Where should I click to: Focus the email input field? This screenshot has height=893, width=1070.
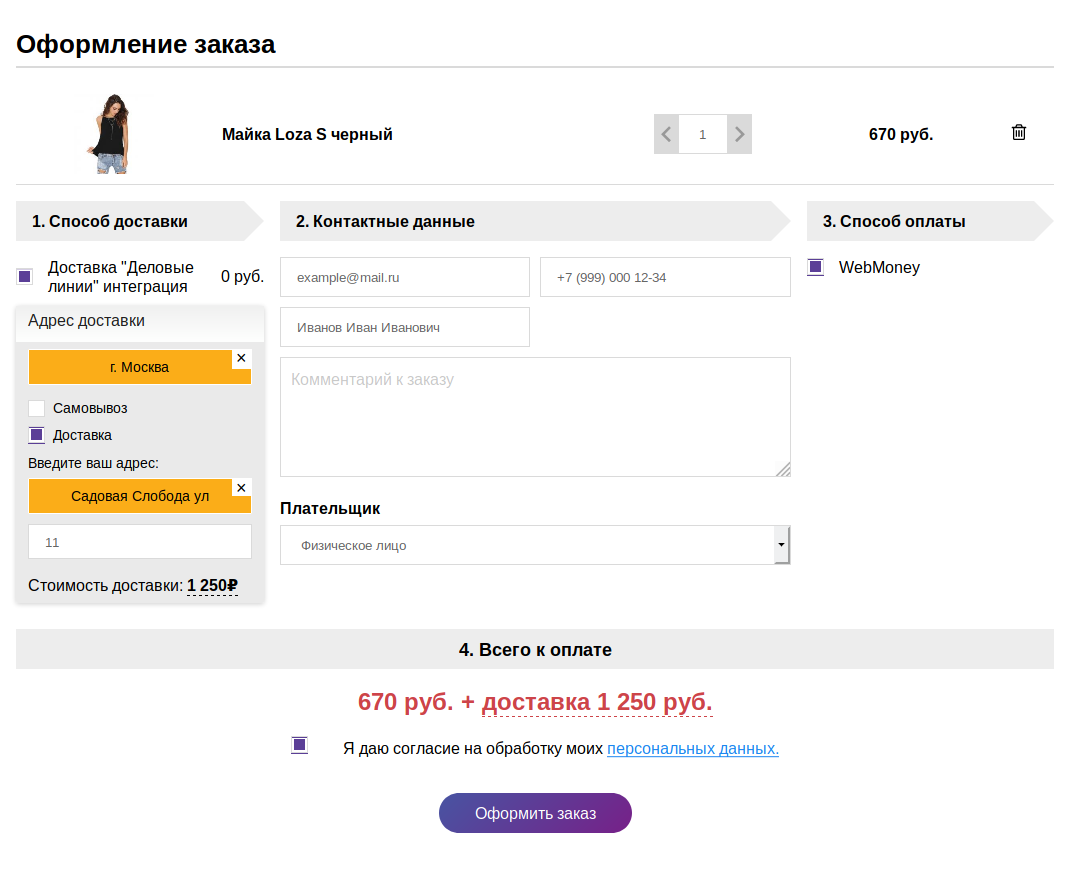point(404,277)
